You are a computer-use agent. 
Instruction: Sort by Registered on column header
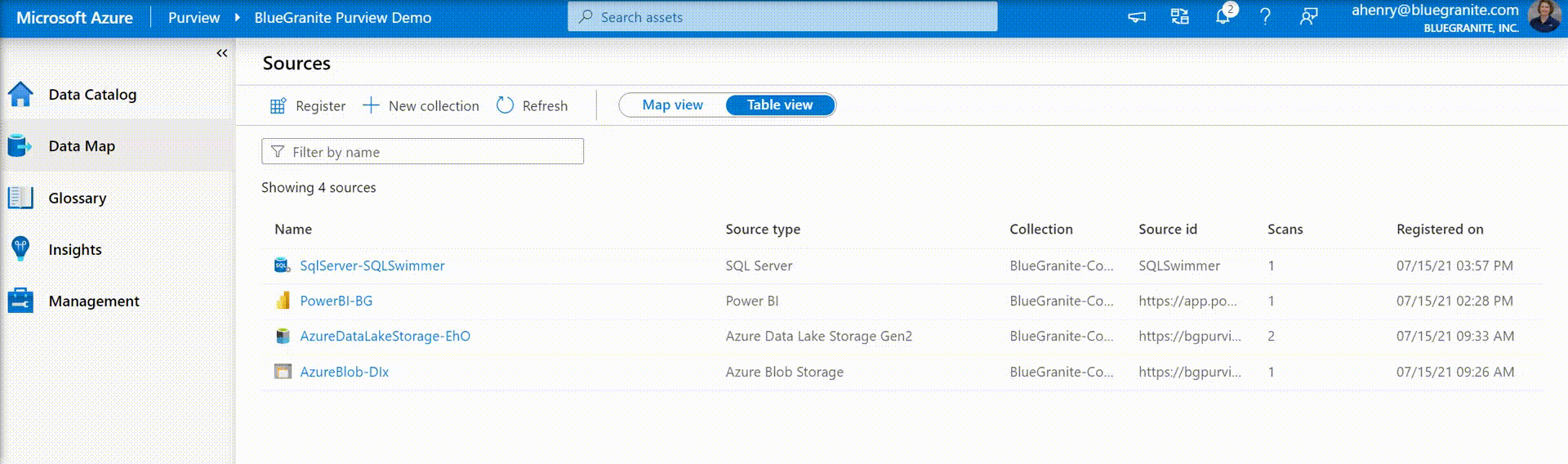(1440, 229)
